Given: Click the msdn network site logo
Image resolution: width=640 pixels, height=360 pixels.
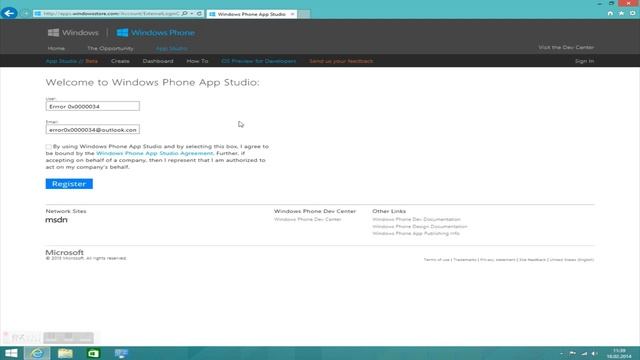Looking at the screenshot, I should pos(56,220).
